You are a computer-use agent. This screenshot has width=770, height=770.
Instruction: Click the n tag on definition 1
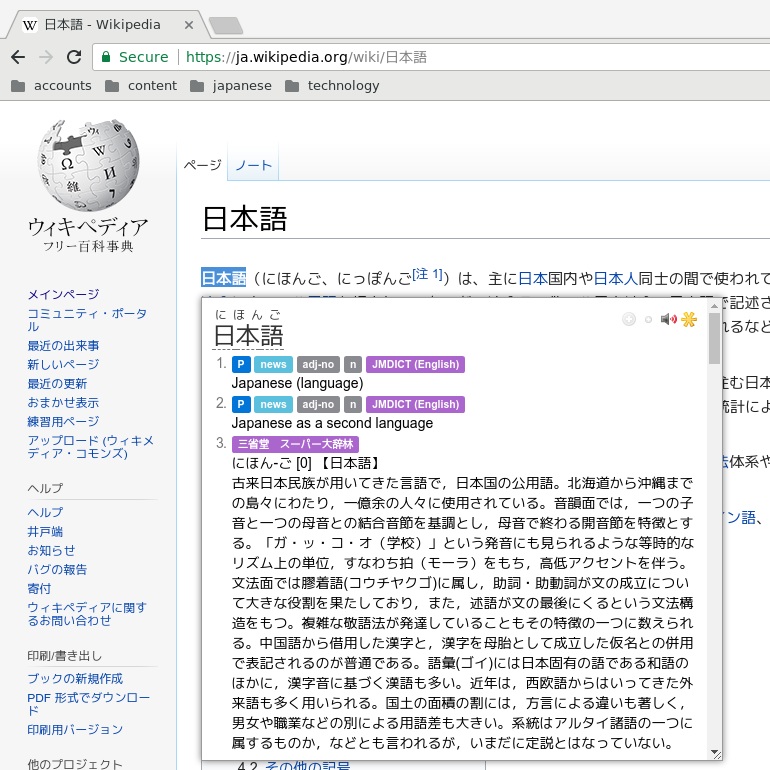[x=353, y=364]
